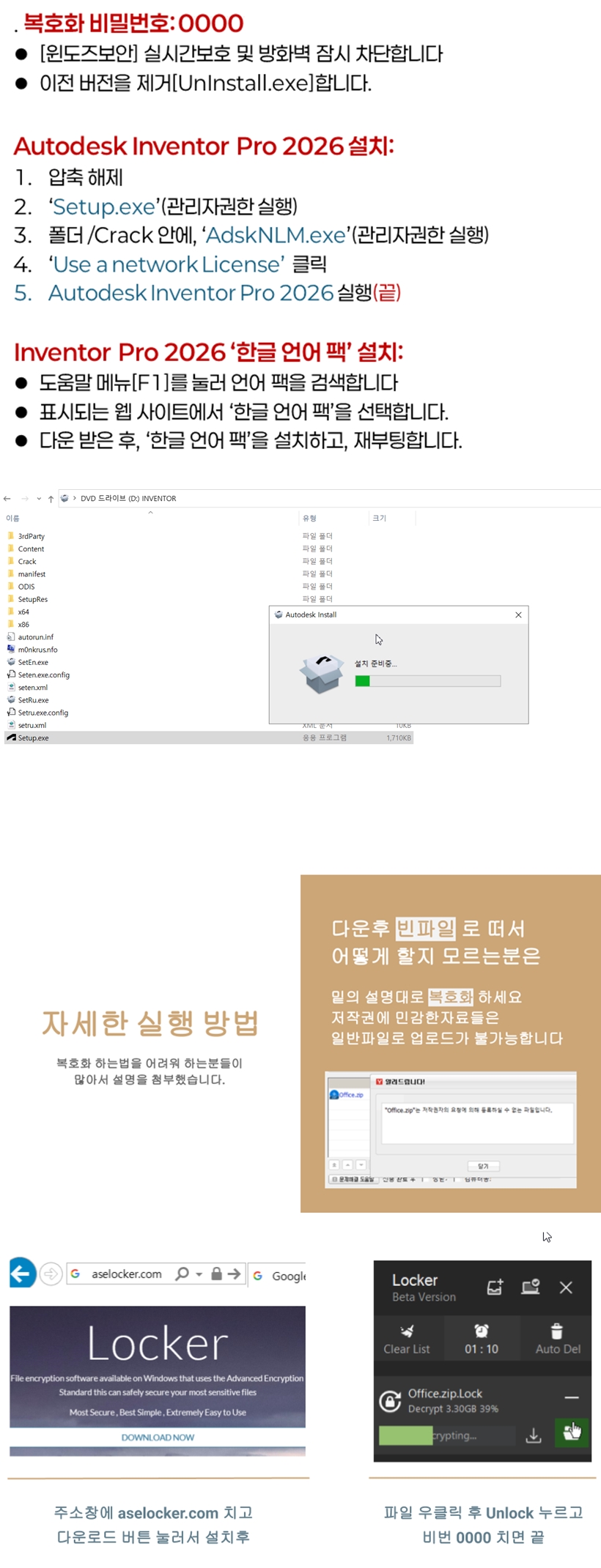Select the SetEn.exe file
Viewport: 601px width, 1568px height.
pos(28,662)
